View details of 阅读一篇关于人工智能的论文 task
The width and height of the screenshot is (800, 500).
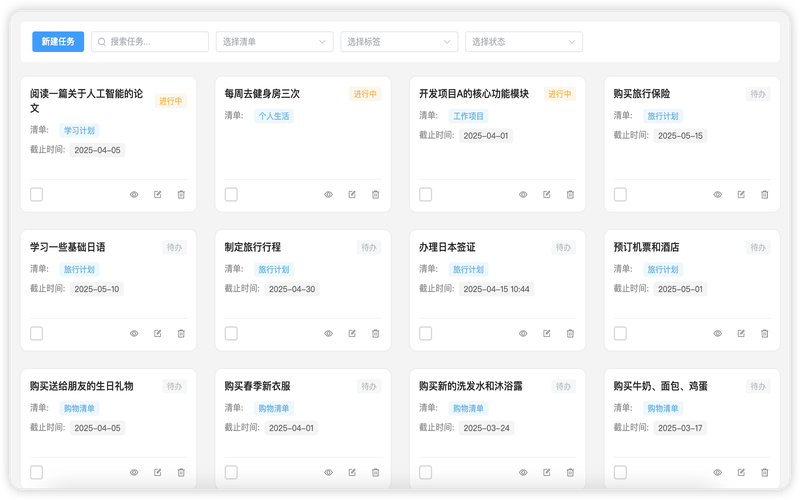134,194
